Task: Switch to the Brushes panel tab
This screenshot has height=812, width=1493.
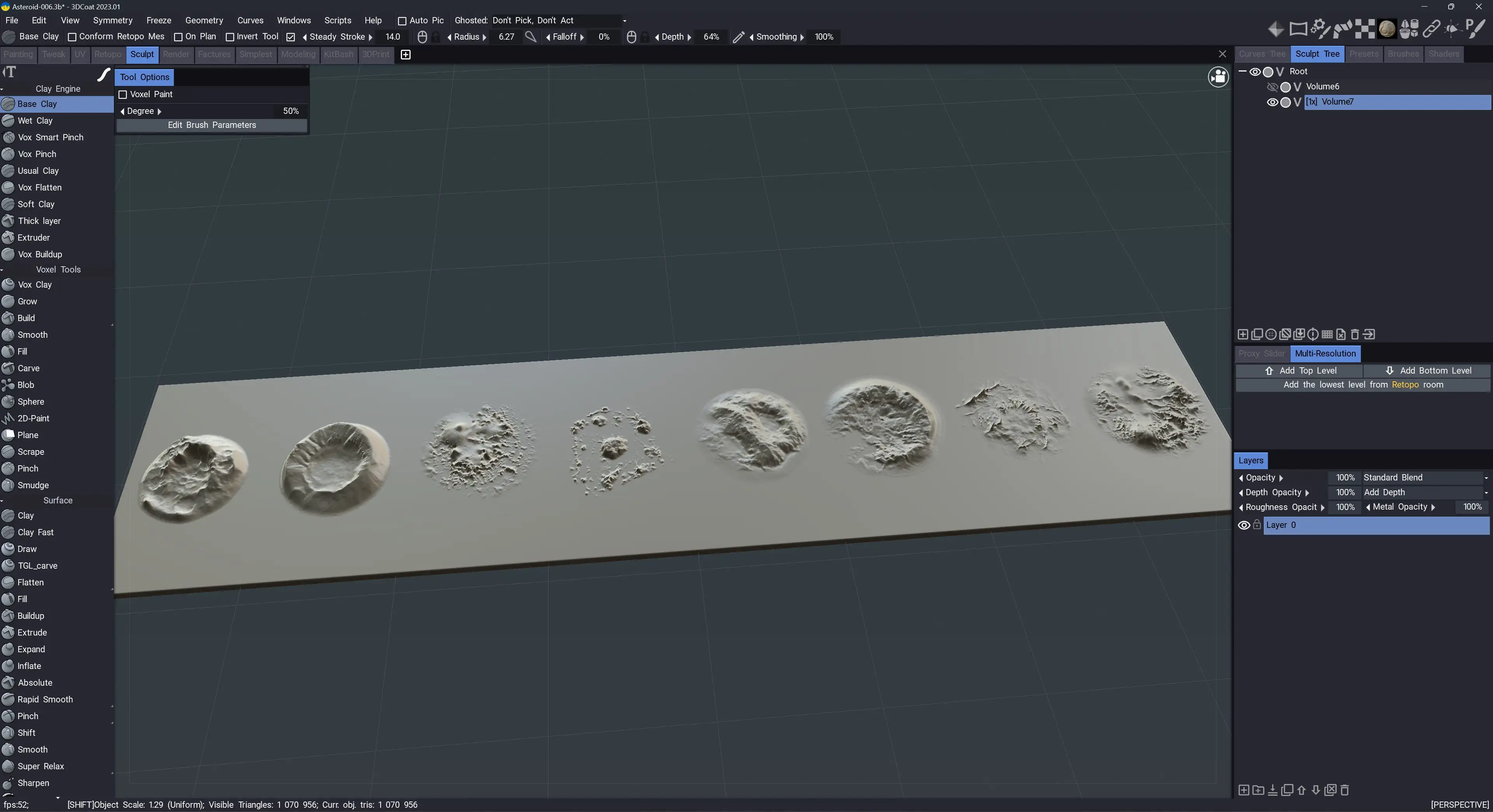Action: pyautogui.click(x=1402, y=54)
